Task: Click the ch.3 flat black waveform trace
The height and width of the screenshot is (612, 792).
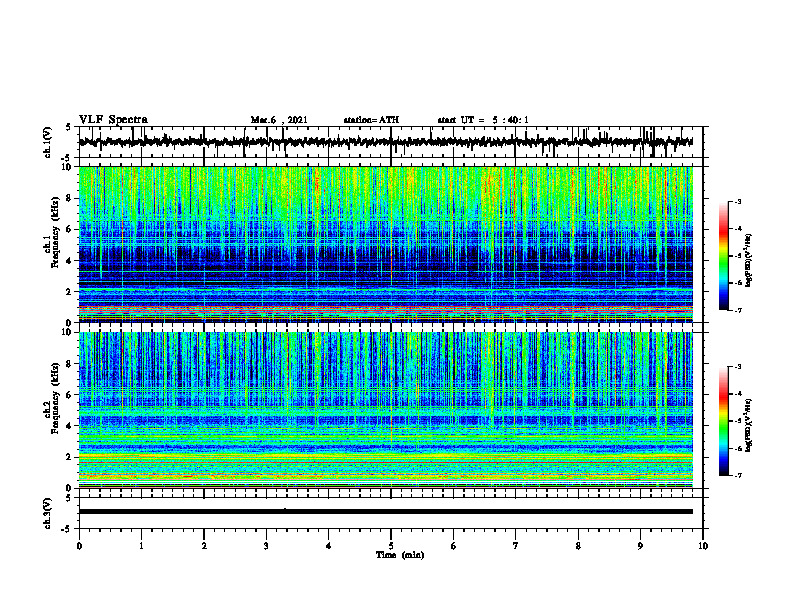Action: (385, 512)
